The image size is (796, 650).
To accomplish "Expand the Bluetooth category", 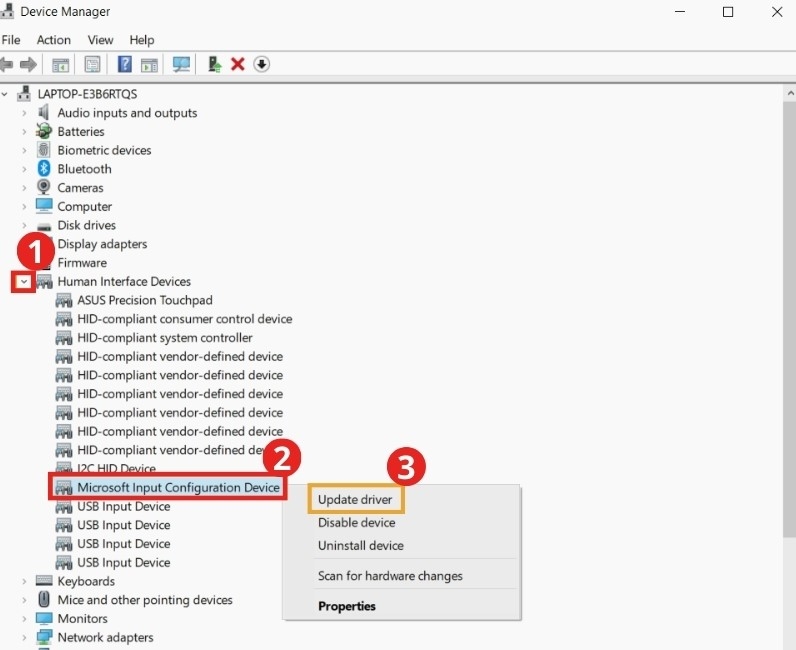I will click(24, 169).
